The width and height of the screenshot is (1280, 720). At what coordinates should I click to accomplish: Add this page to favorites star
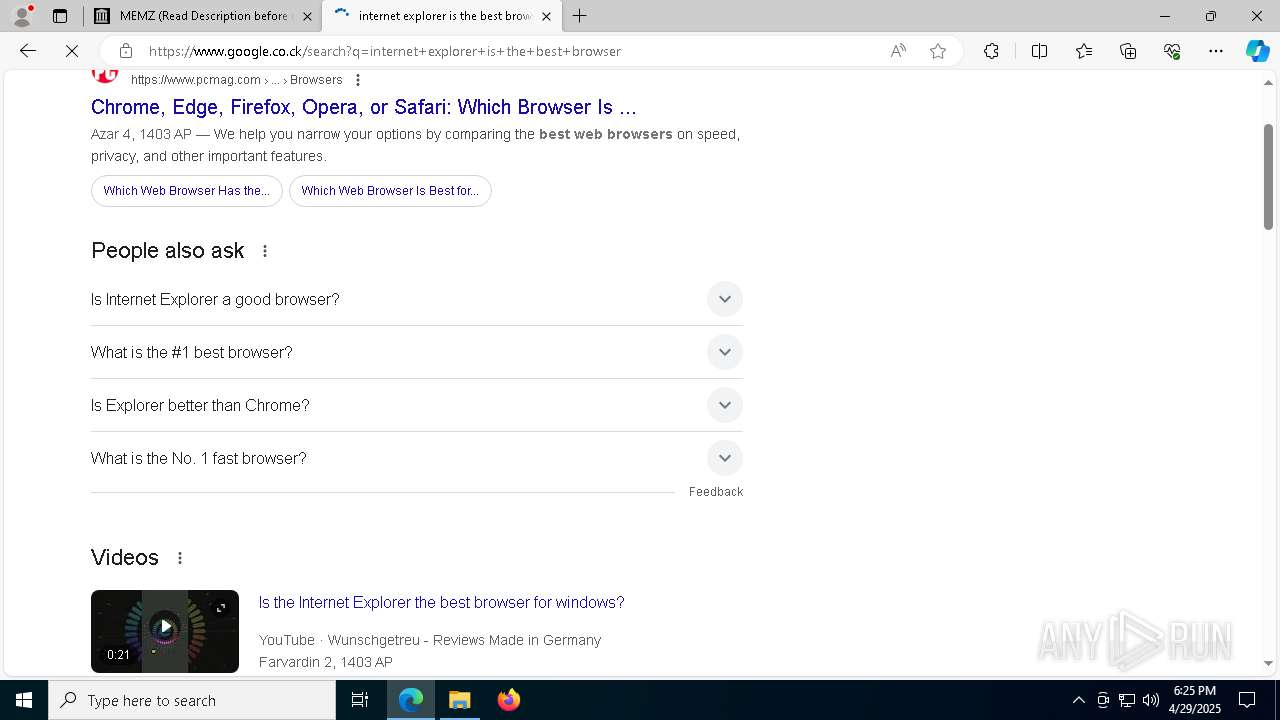point(938,51)
